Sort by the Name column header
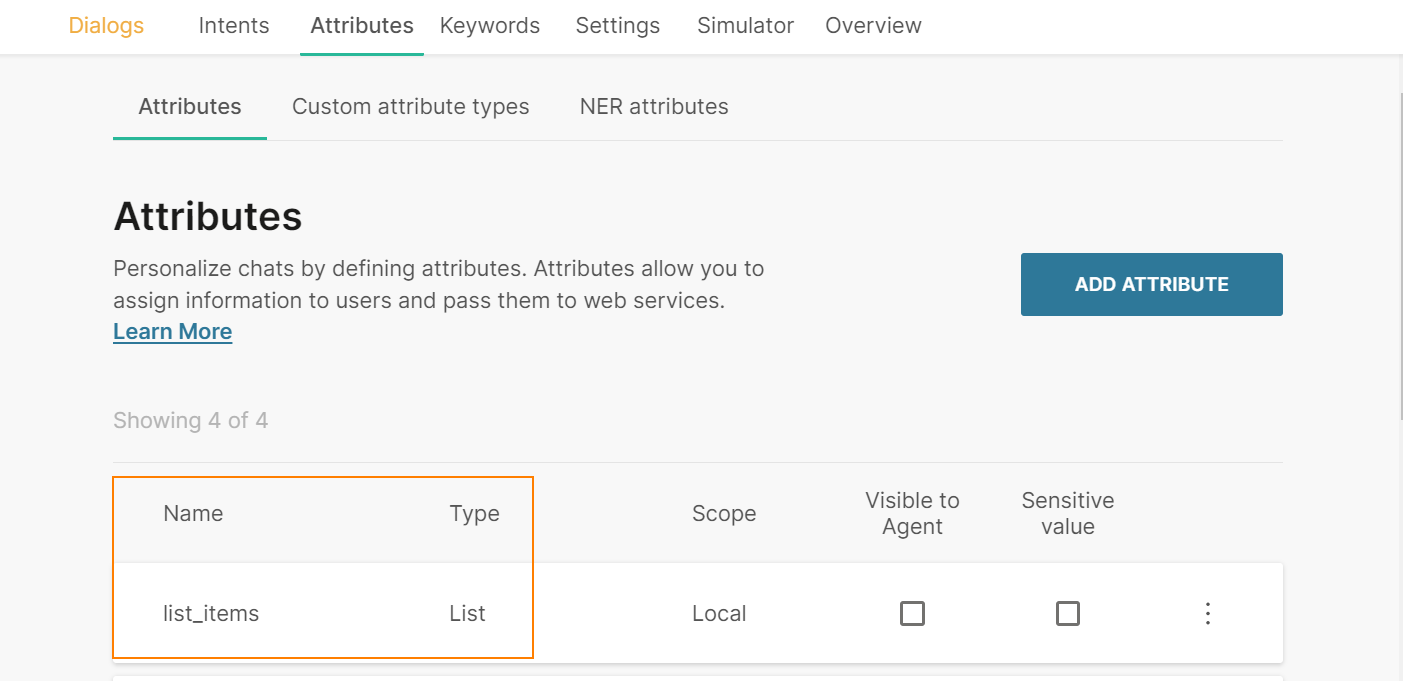Viewport: 1403px width, 681px height. point(193,513)
